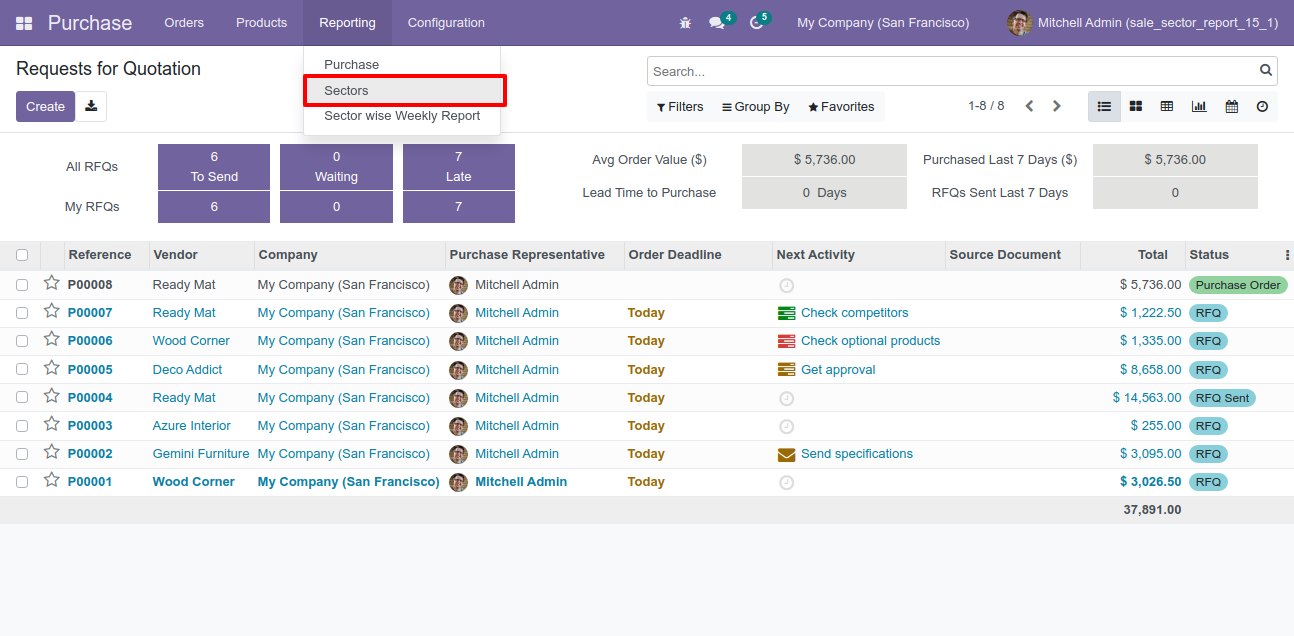Check the P00001 row checkbox
Screen dimensions: 1294x636
[22, 482]
